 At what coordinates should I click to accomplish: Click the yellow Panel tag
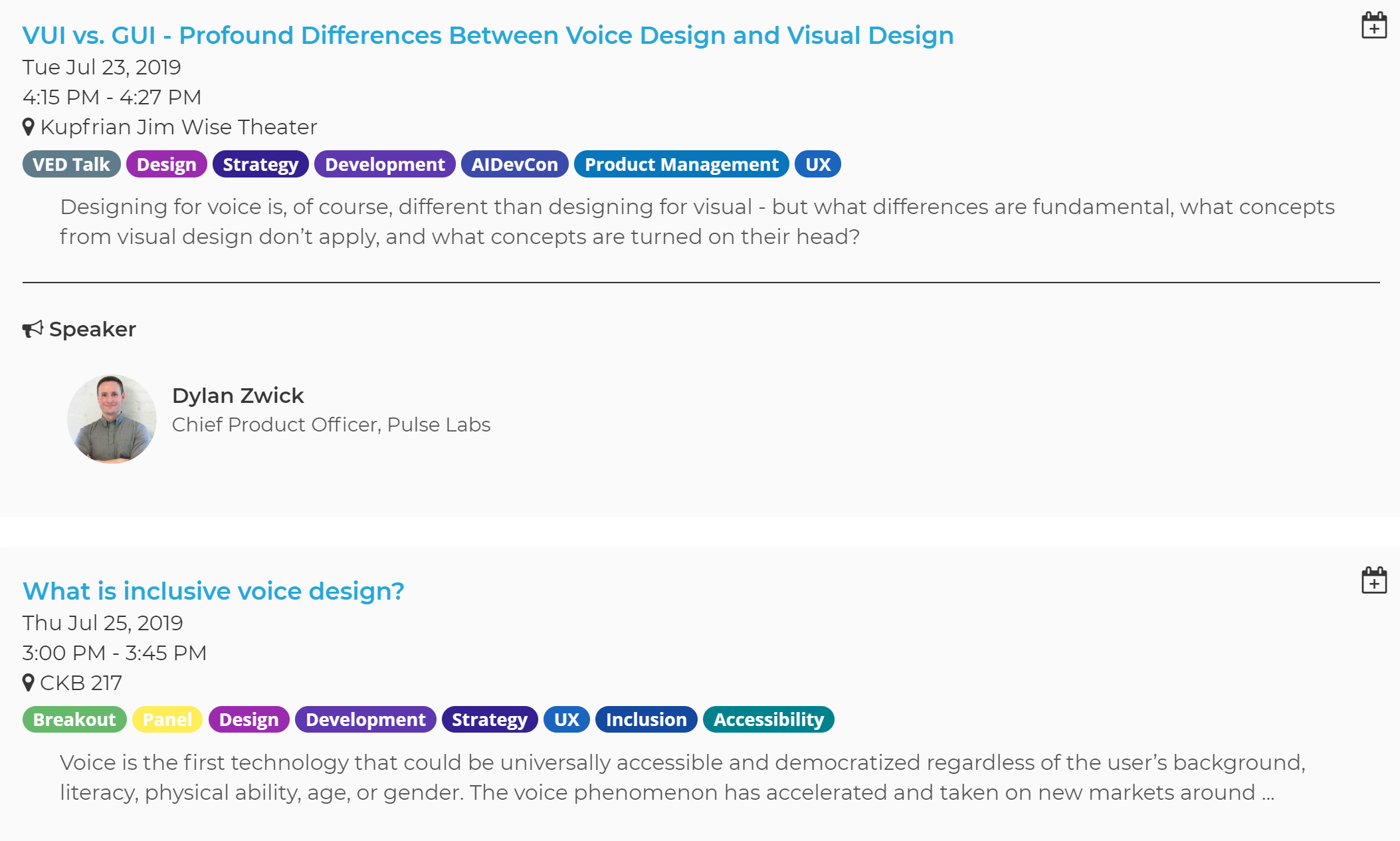coord(167,719)
